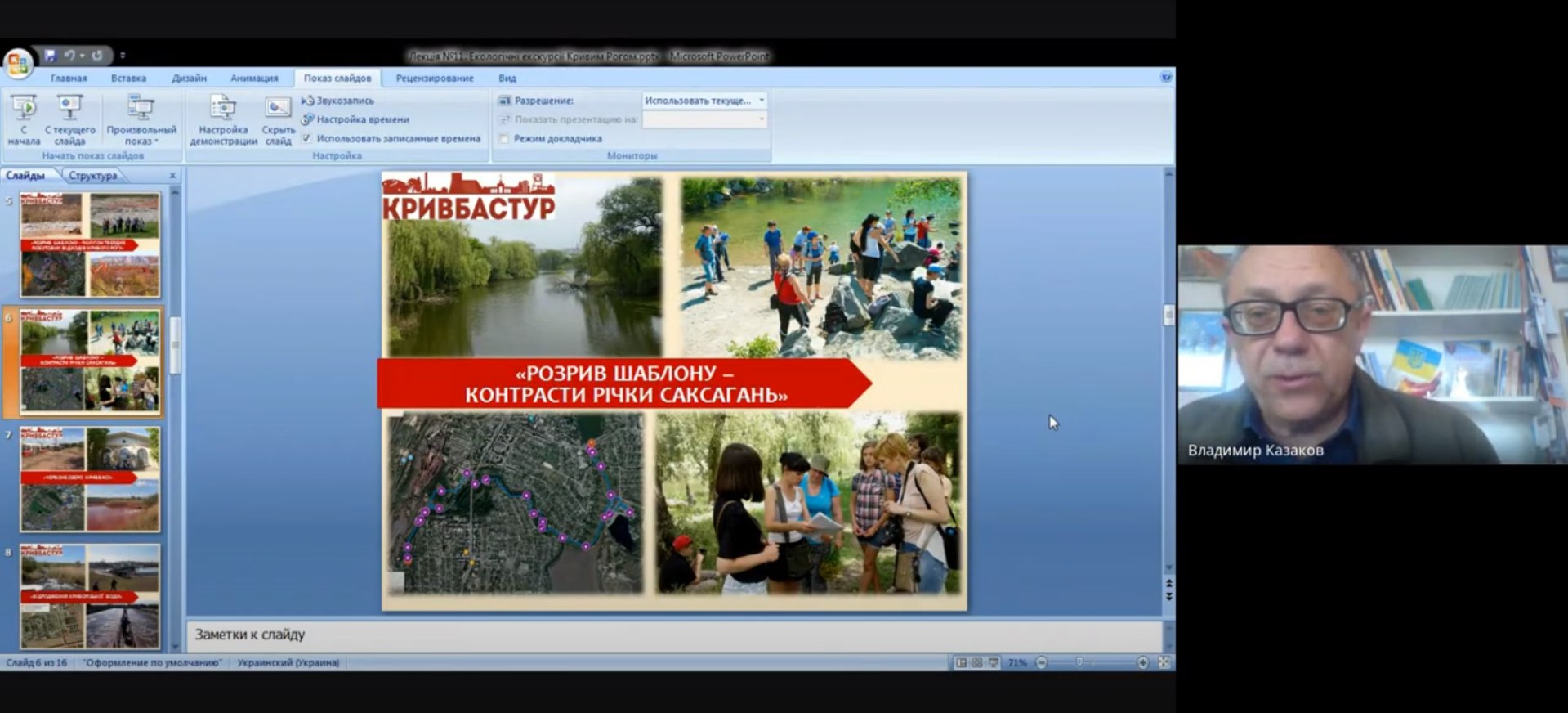Click main editor vertical scrollbar thumb

click(1168, 315)
